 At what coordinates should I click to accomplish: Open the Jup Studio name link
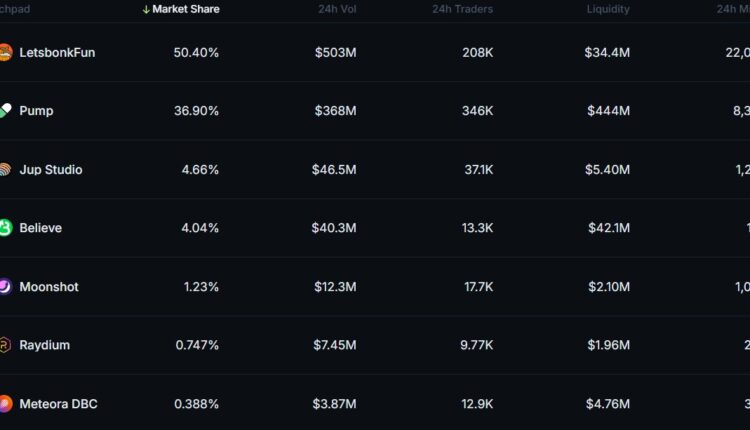point(51,170)
